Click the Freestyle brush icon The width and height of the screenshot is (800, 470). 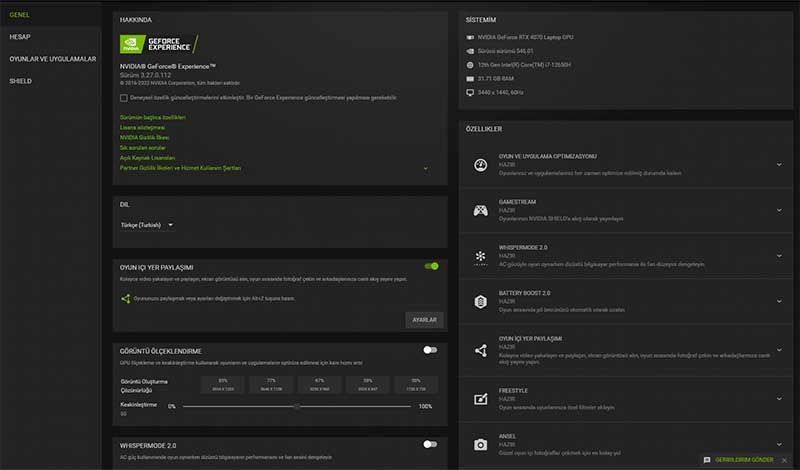[481, 399]
